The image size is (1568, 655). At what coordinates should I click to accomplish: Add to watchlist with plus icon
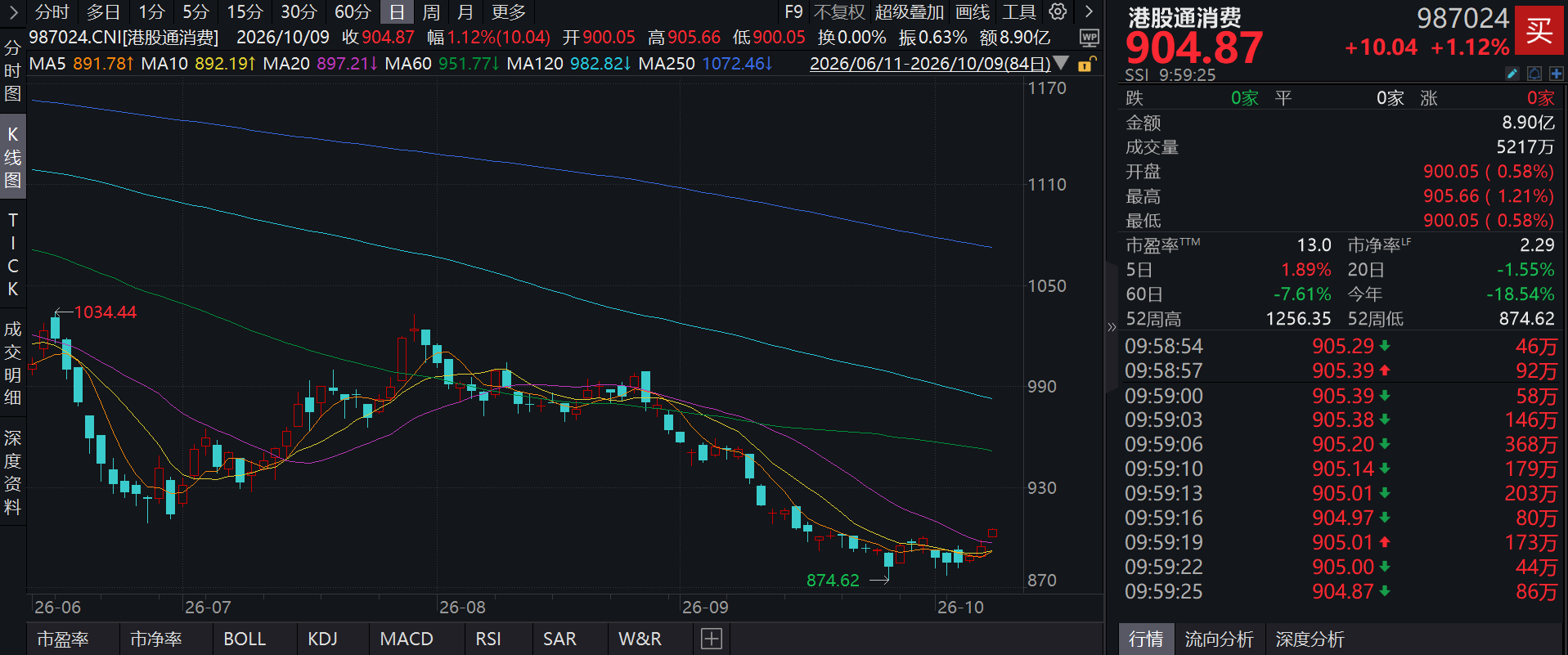(x=1556, y=74)
